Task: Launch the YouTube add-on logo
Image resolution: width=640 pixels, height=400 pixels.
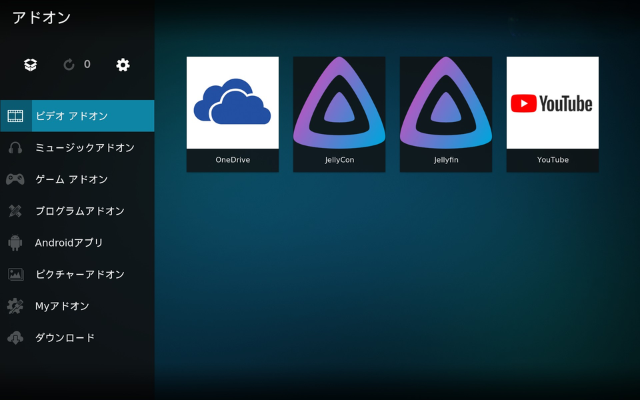Action: pos(552,102)
